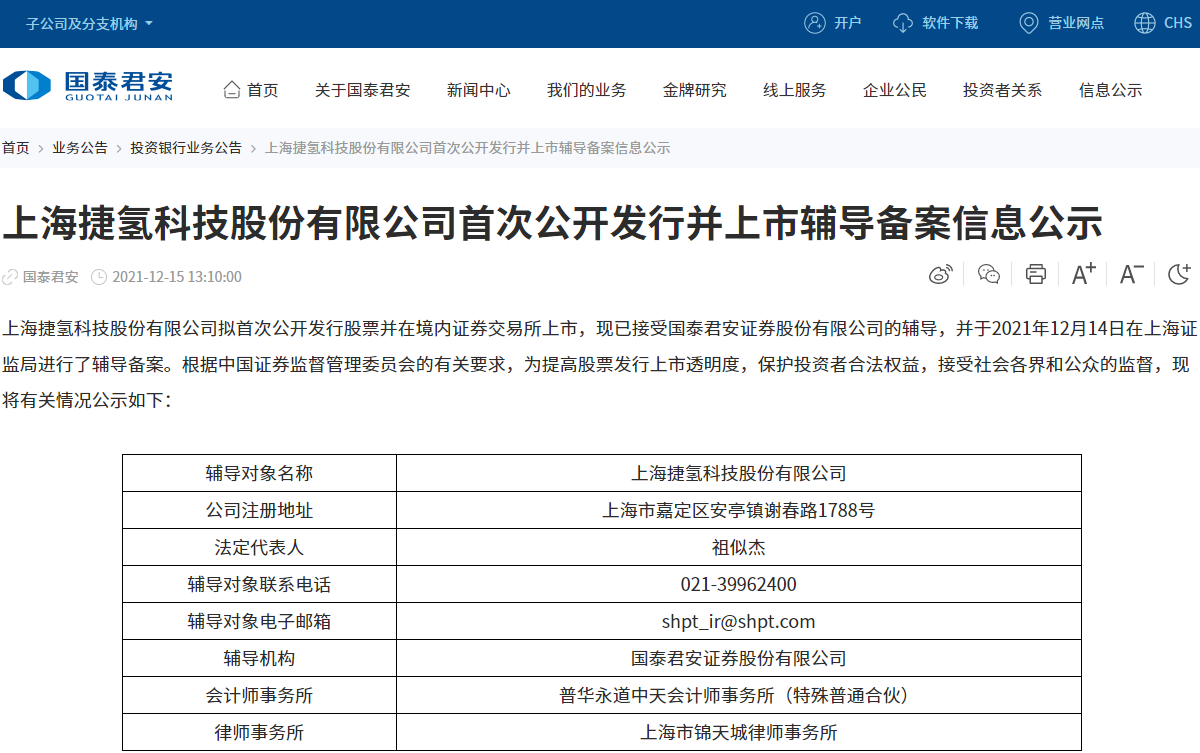Click the author name 国泰君安
The image size is (1200, 753).
(x=53, y=277)
